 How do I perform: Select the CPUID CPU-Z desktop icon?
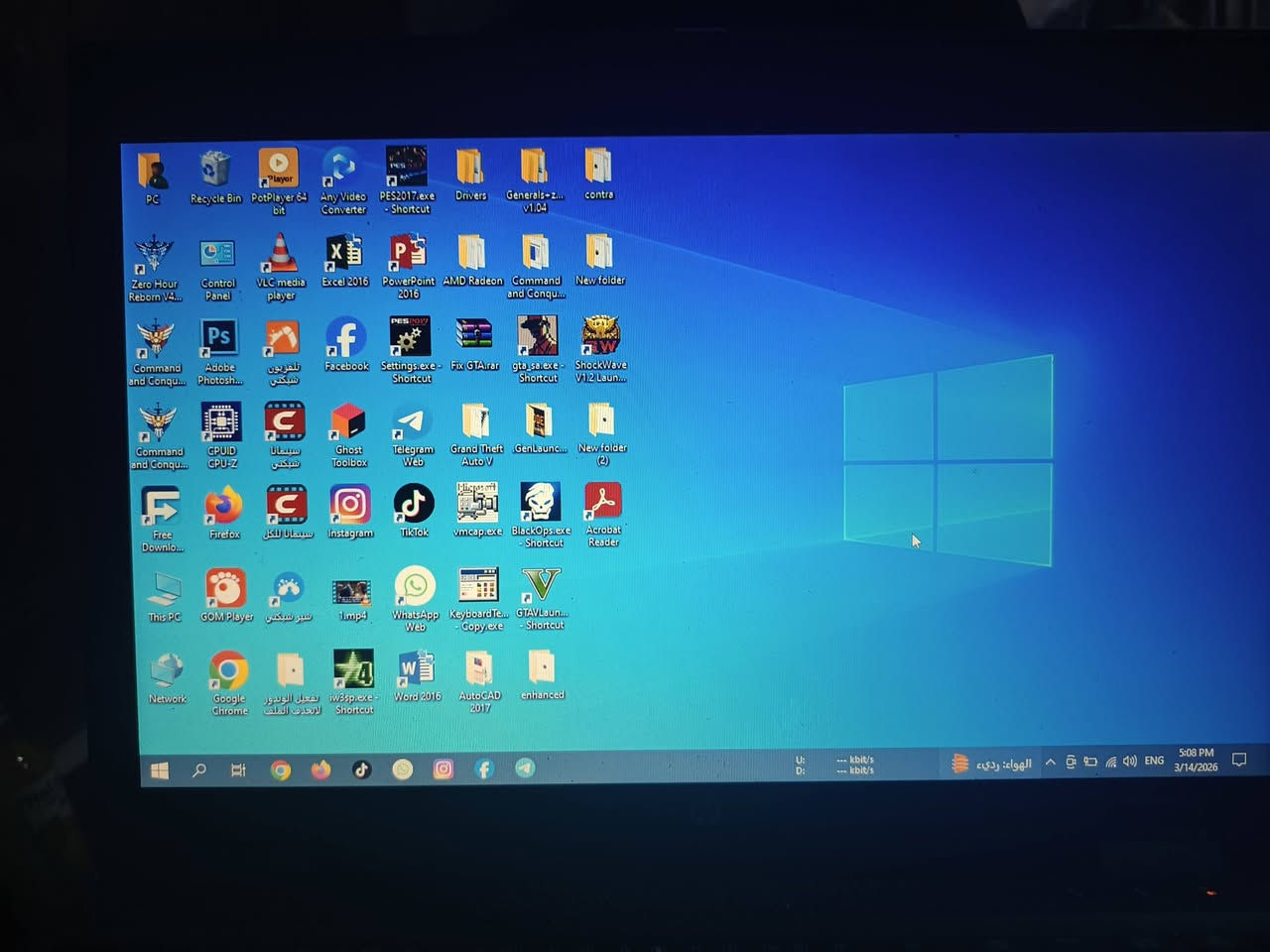(x=221, y=422)
